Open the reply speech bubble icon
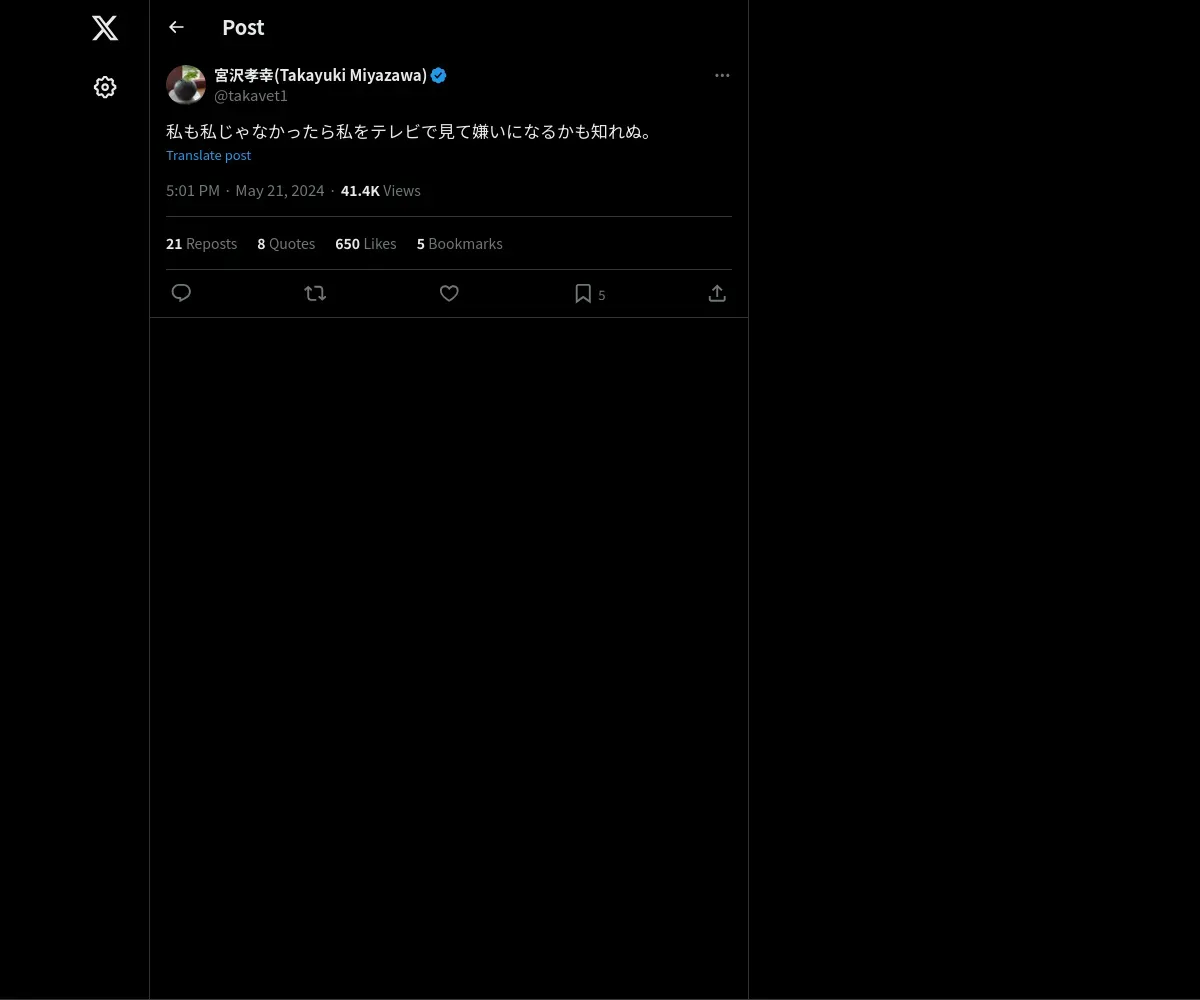 [x=181, y=293]
